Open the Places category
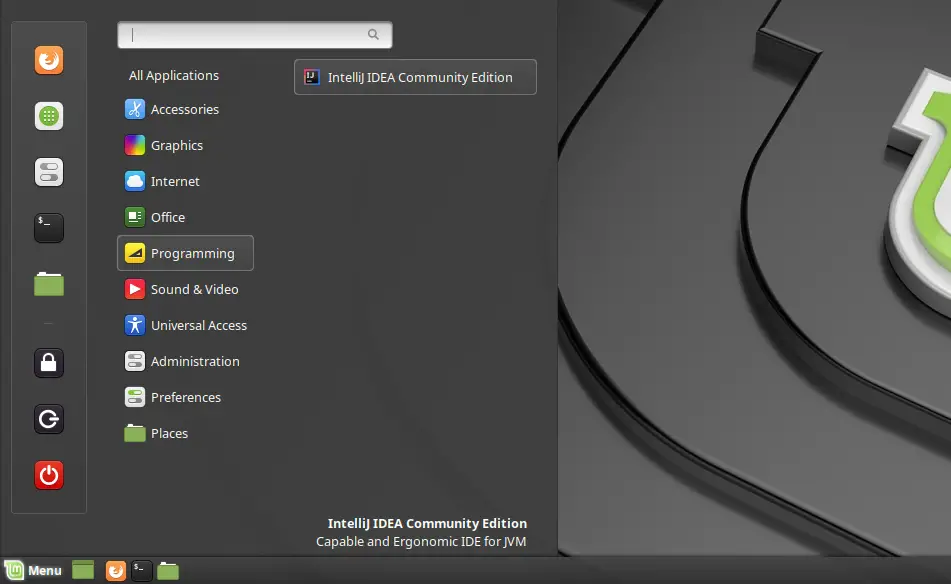Screen dimensions: 951x584 [x=167, y=433]
